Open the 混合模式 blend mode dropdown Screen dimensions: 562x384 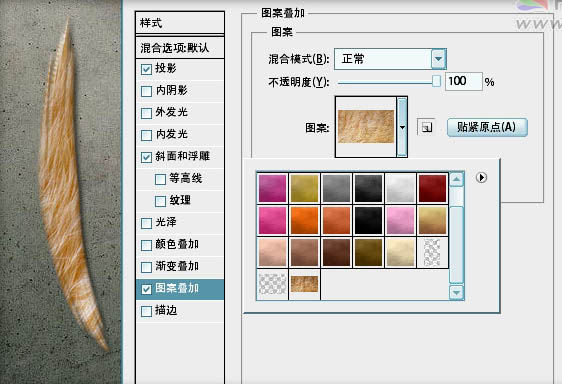click(x=390, y=59)
